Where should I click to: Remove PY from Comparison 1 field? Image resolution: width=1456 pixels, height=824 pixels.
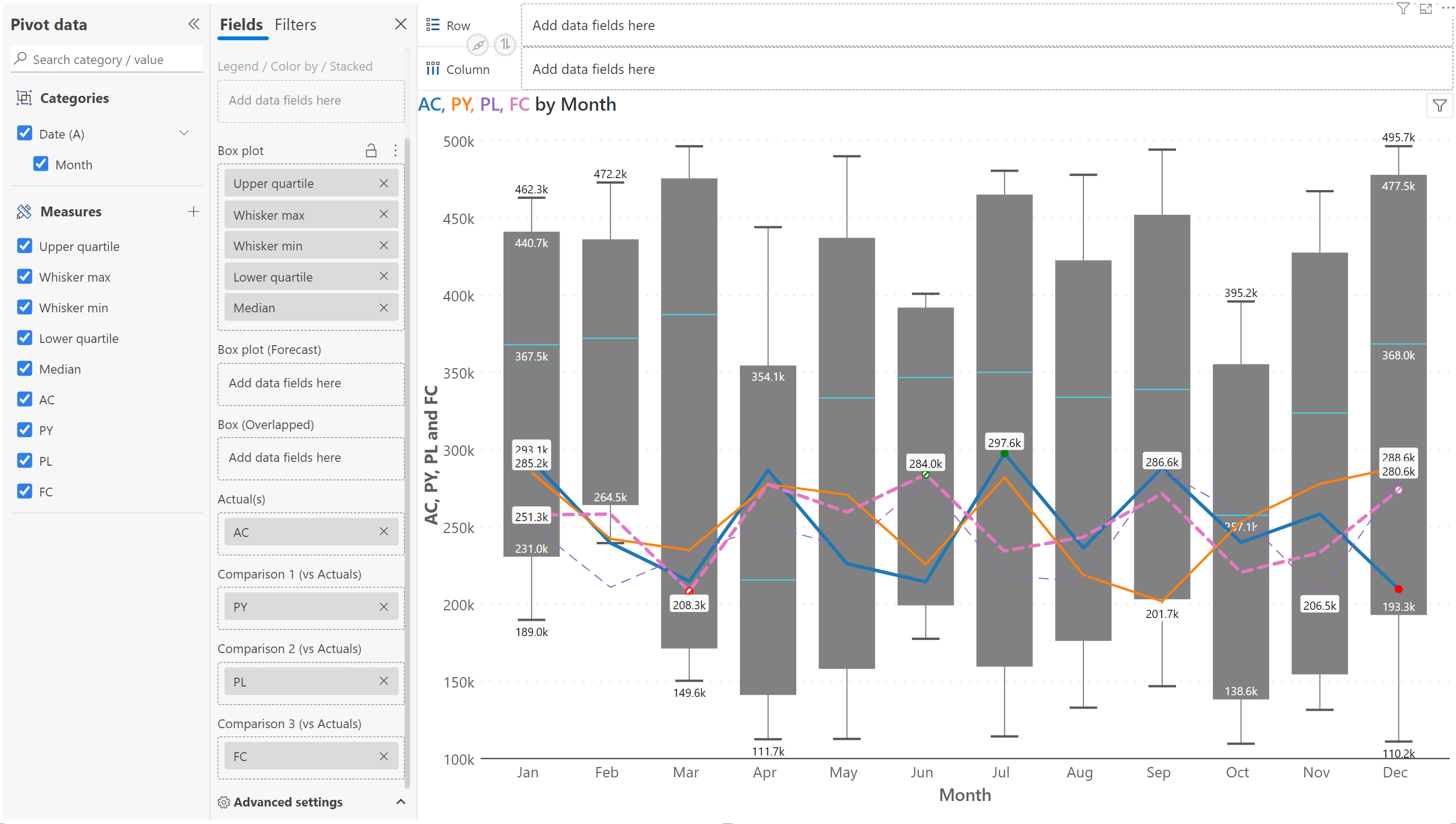click(383, 606)
